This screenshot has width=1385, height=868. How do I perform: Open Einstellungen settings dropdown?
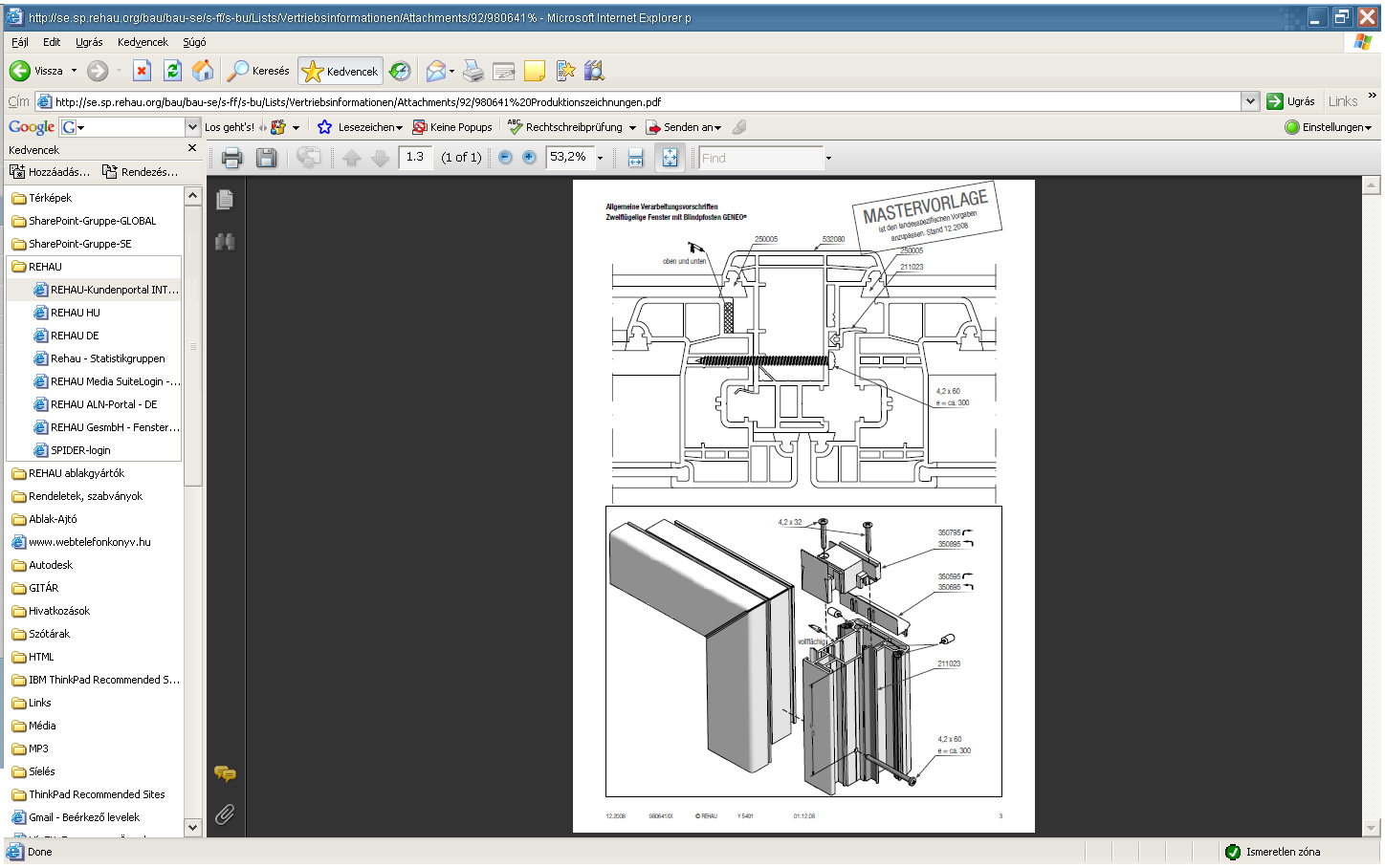pos(1328,127)
